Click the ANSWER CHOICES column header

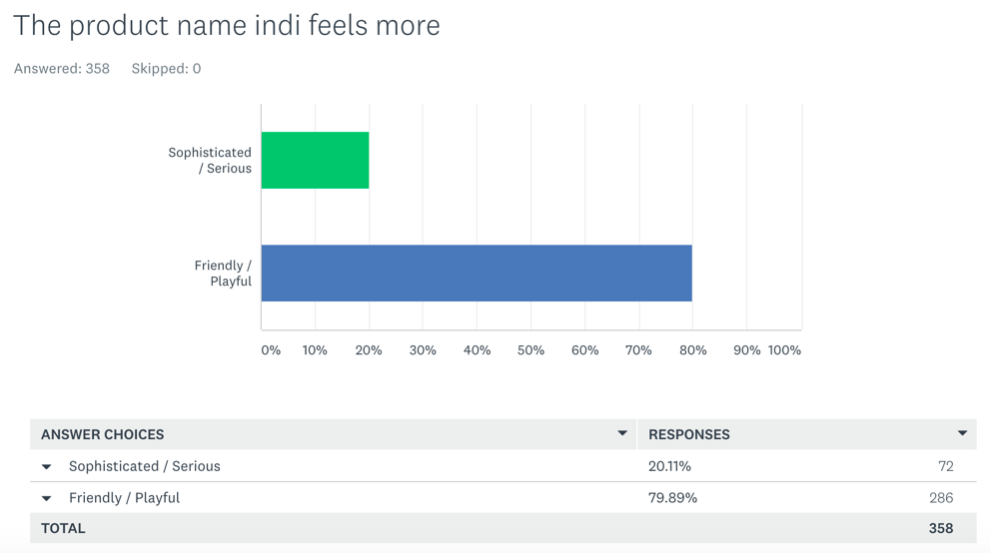tap(102, 434)
